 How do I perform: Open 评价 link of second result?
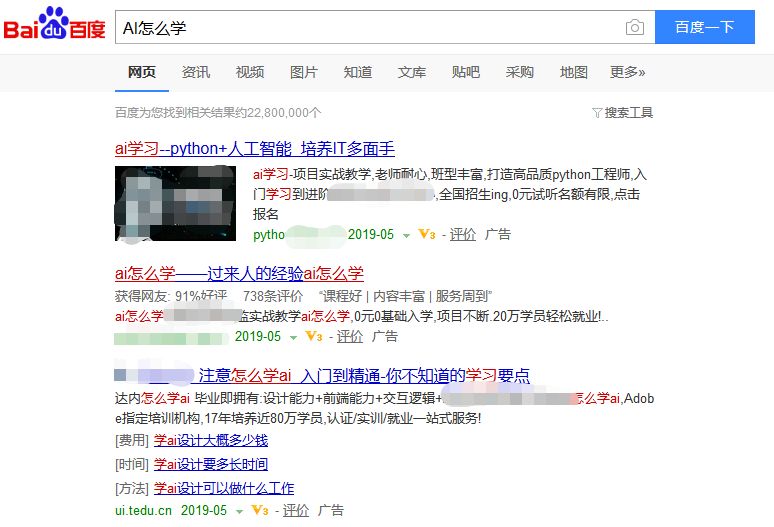coord(349,337)
